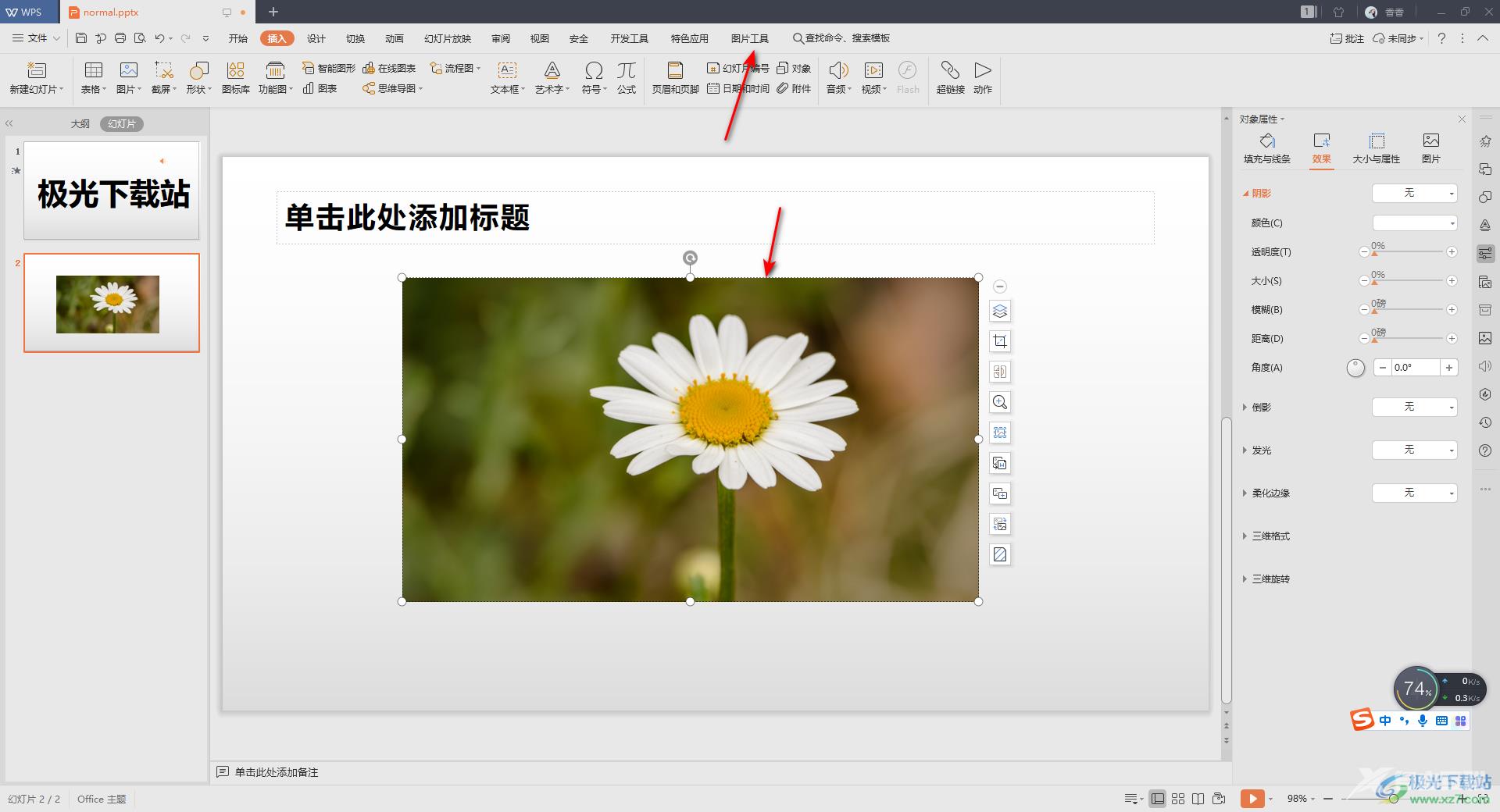This screenshot has height=812, width=1500.
Task: Open the Shadow (阴影) preset dropdown
Action: click(1415, 193)
